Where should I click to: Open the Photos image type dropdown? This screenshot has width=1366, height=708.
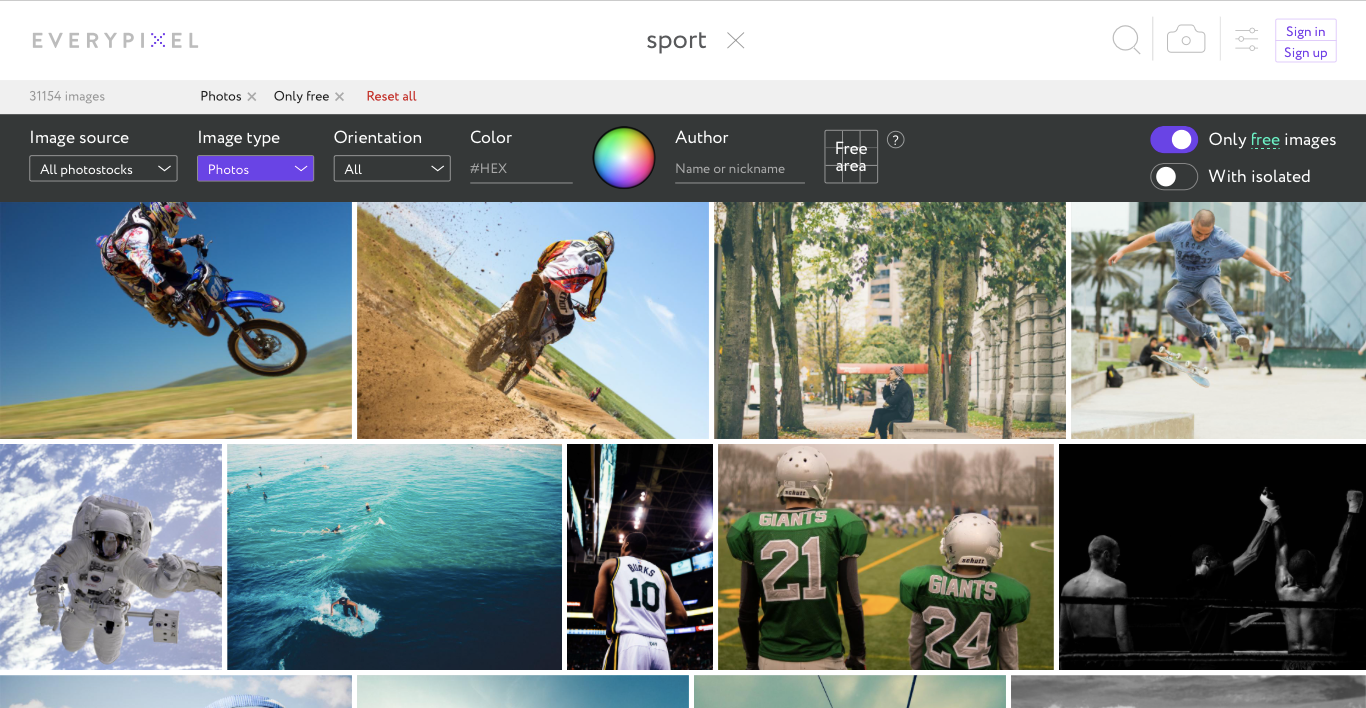pyautogui.click(x=255, y=169)
